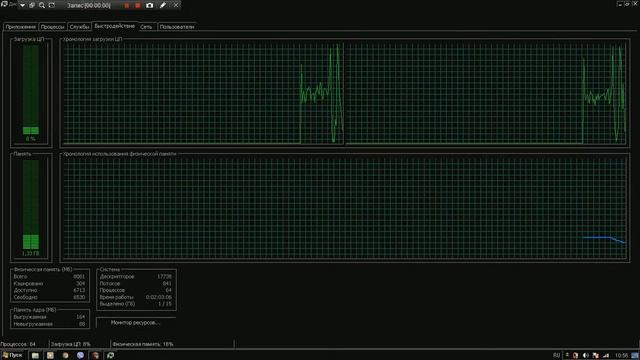Switch to the Процессы tab

pyautogui.click(x=53, y=27)
